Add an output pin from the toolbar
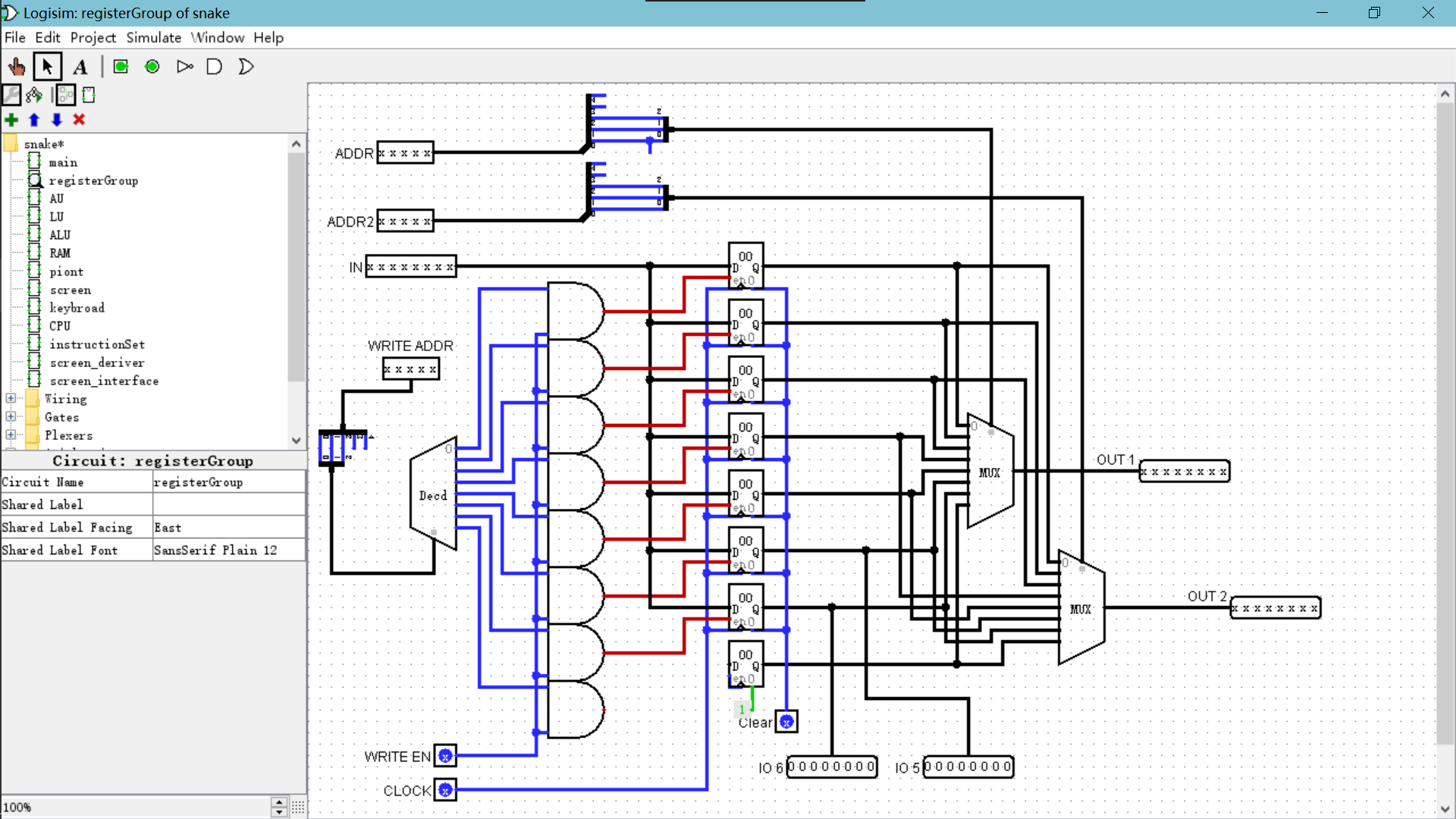 point(152,67)
